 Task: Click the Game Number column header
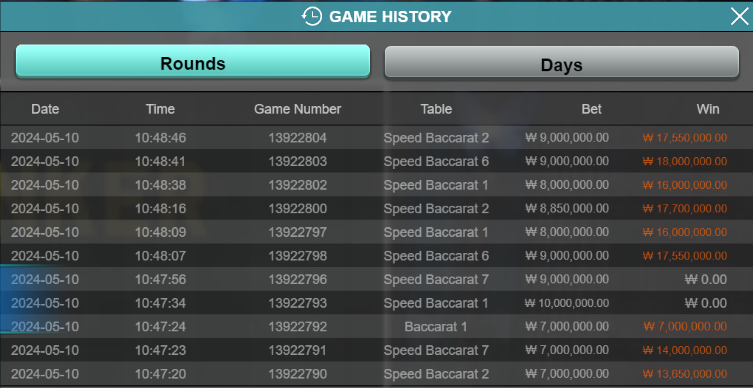coord(297,109)
